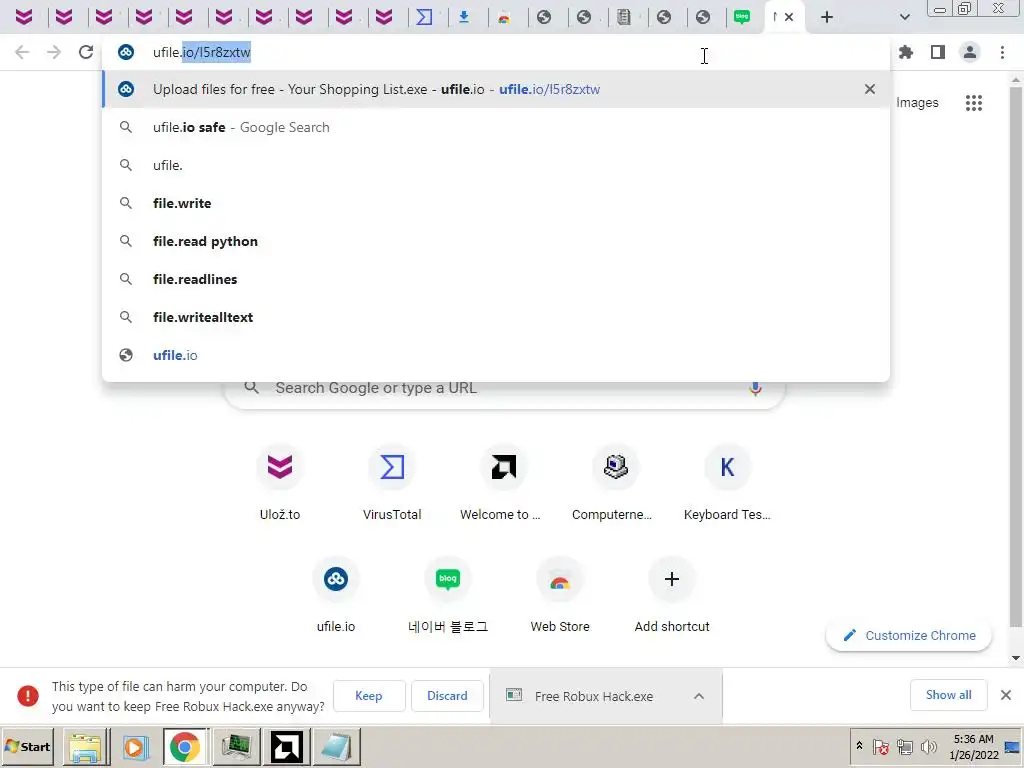Image resolution: width=1024 pixels, height=768 pixels.
Task: Discard the Free Robux Hack.exe download
Action: click(x=447, y=696)
